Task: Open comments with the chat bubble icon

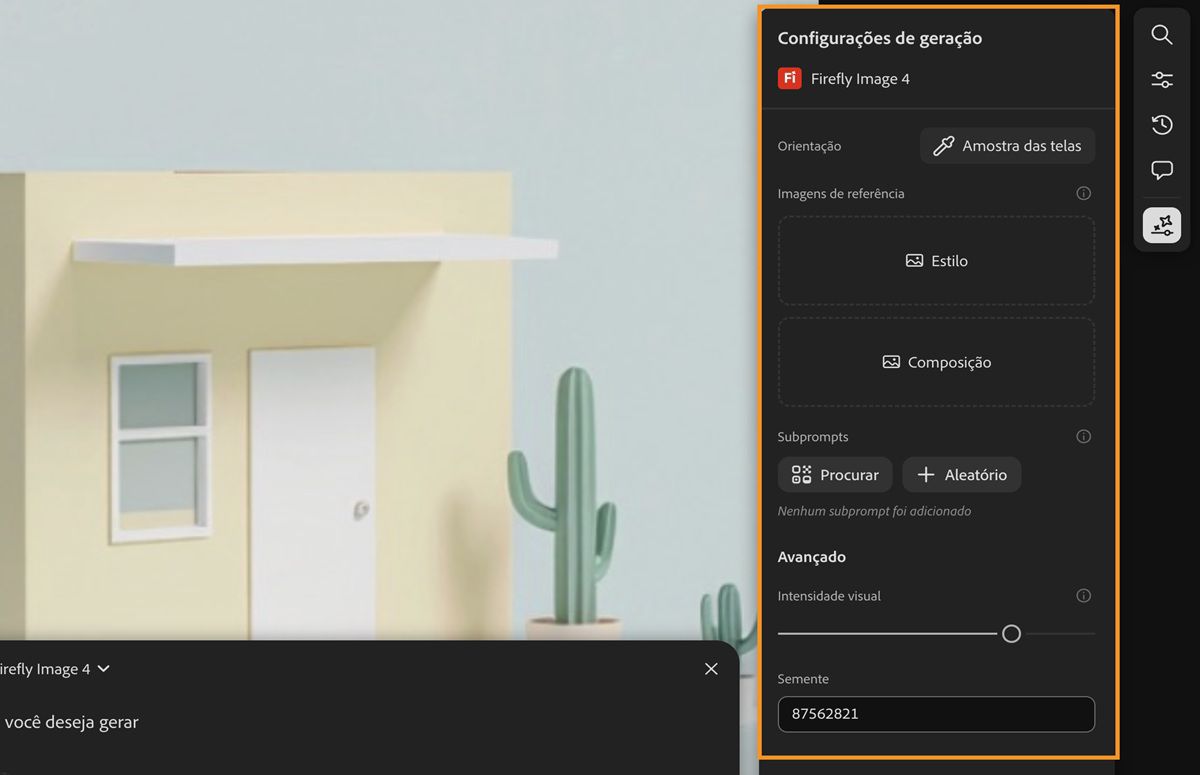Action: click(x=1161, y=169)
